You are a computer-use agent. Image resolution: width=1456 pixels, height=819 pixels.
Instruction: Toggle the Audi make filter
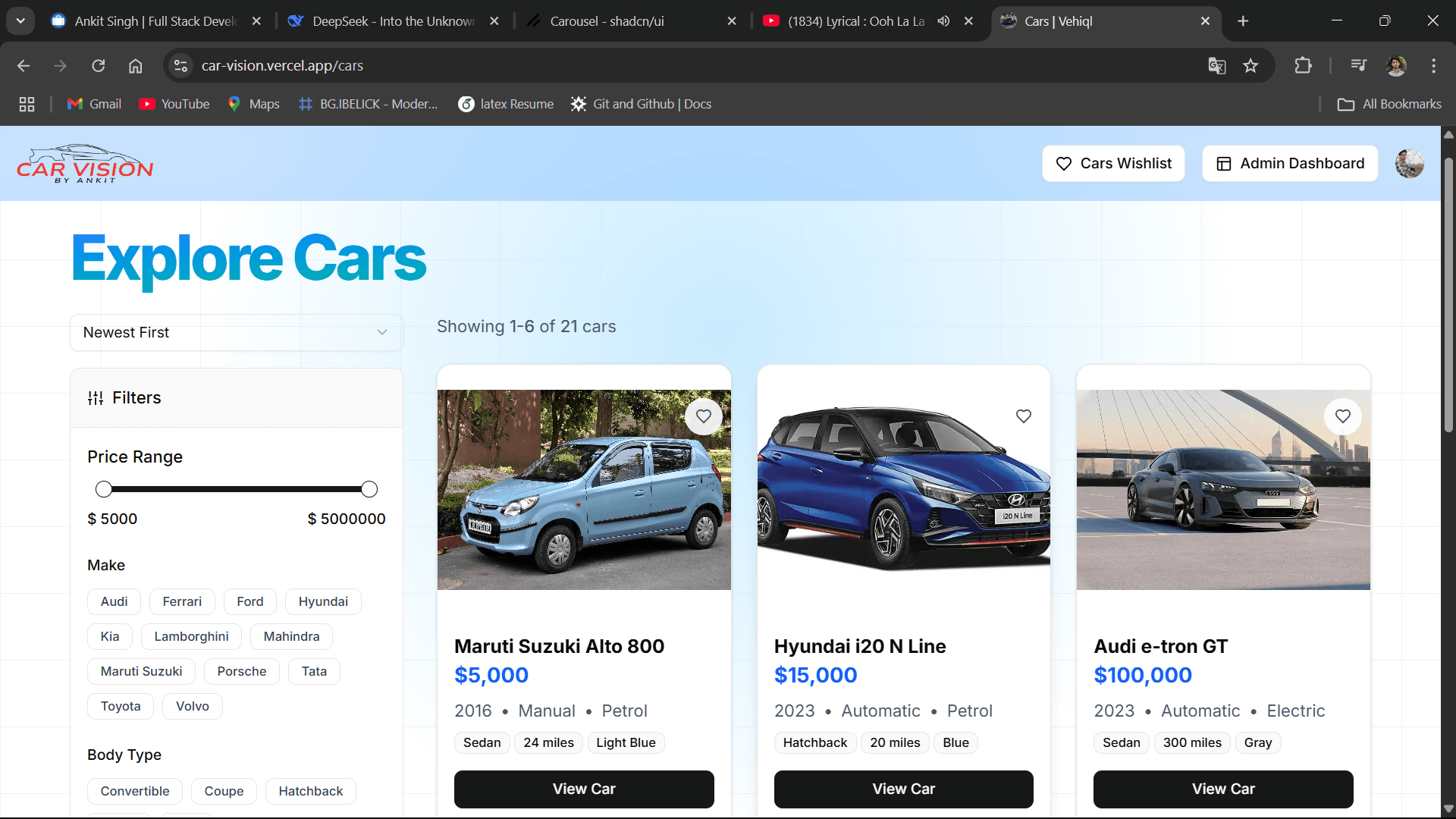(x=114, y=602)
